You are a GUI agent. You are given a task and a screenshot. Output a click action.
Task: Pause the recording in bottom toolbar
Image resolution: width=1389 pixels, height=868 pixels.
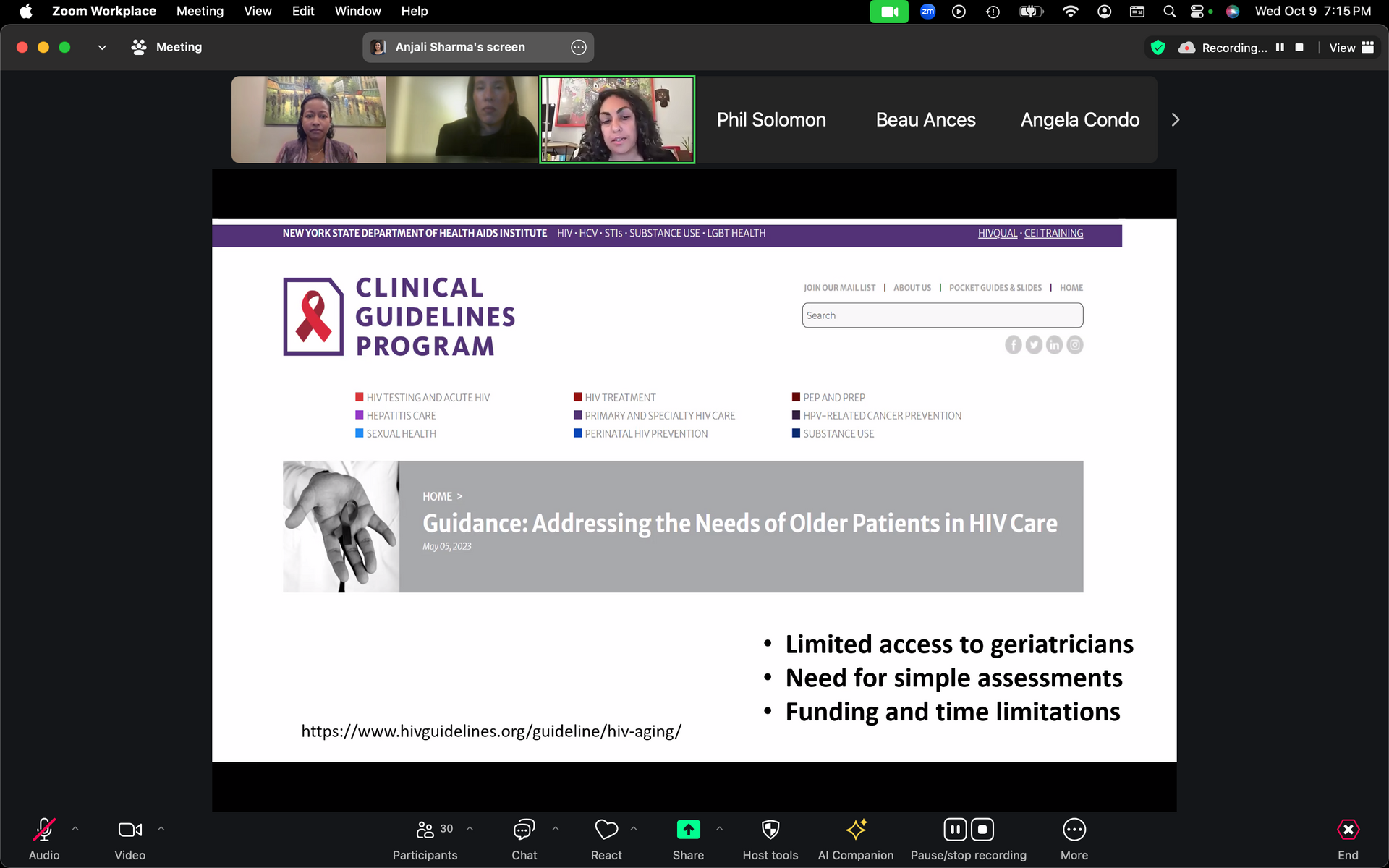pos(955,830)
